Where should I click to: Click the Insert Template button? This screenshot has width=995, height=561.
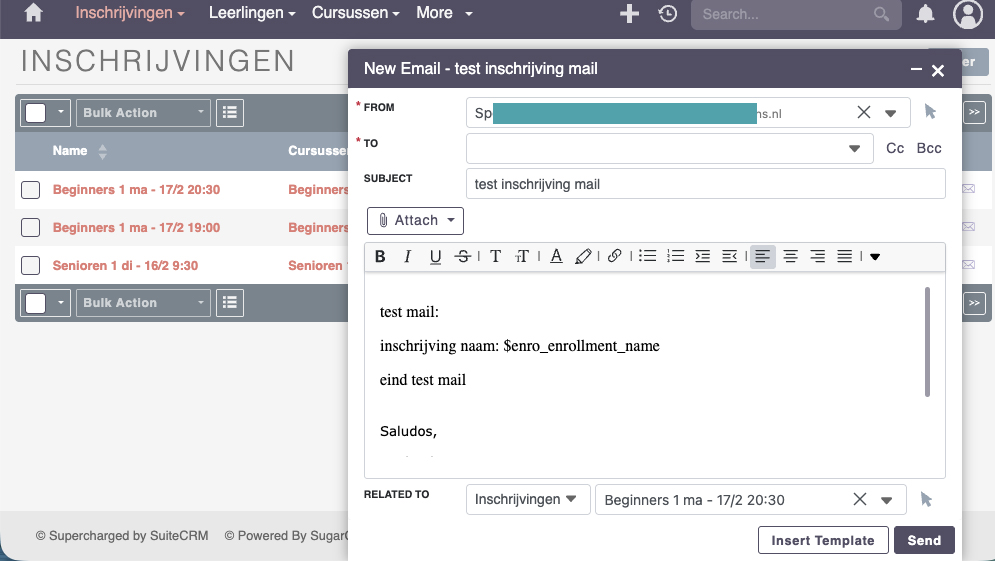click(x=823, y=540)
